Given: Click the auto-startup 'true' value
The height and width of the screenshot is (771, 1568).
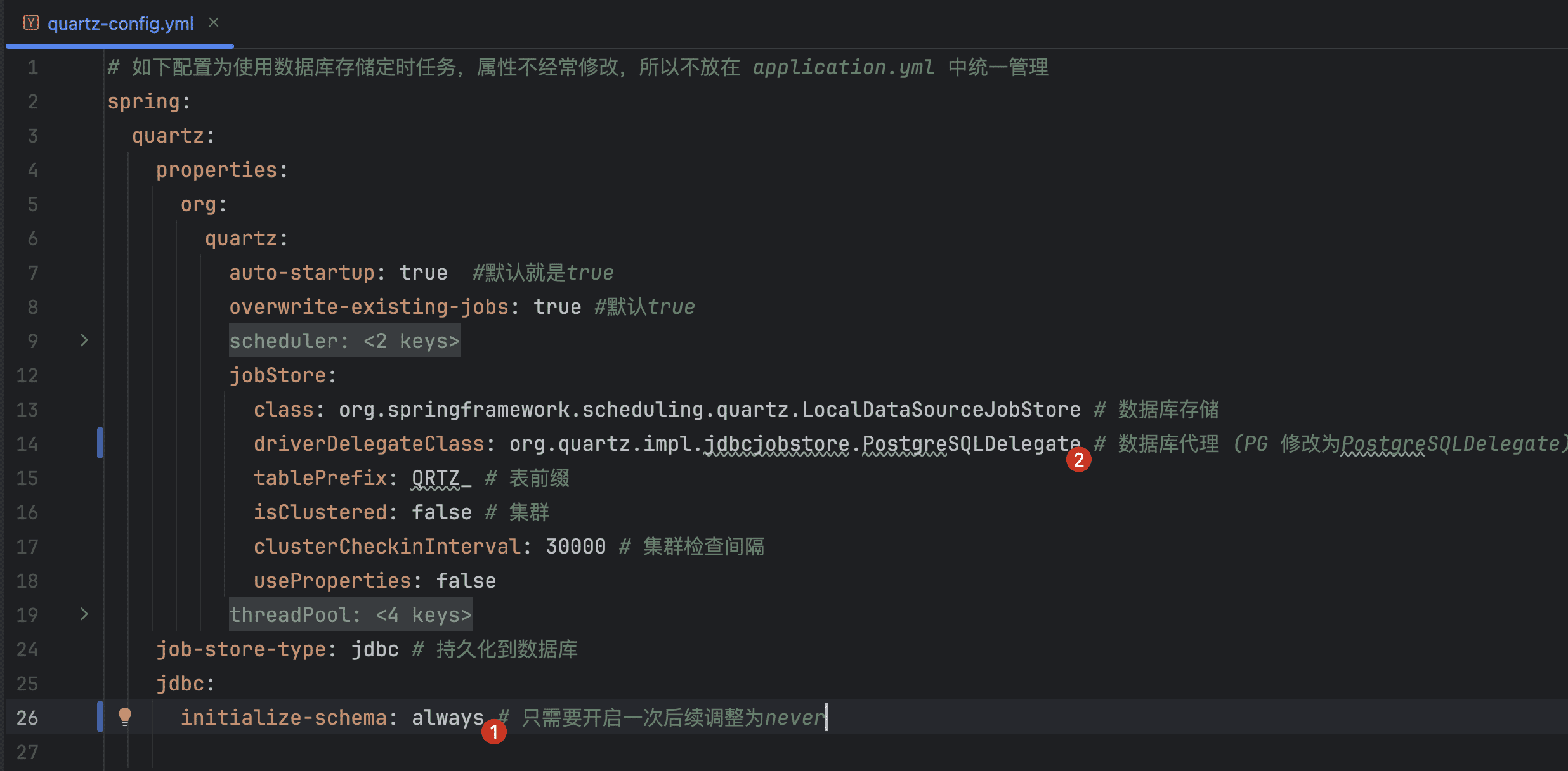Looking at the screenshot, I should click(424, 273).
